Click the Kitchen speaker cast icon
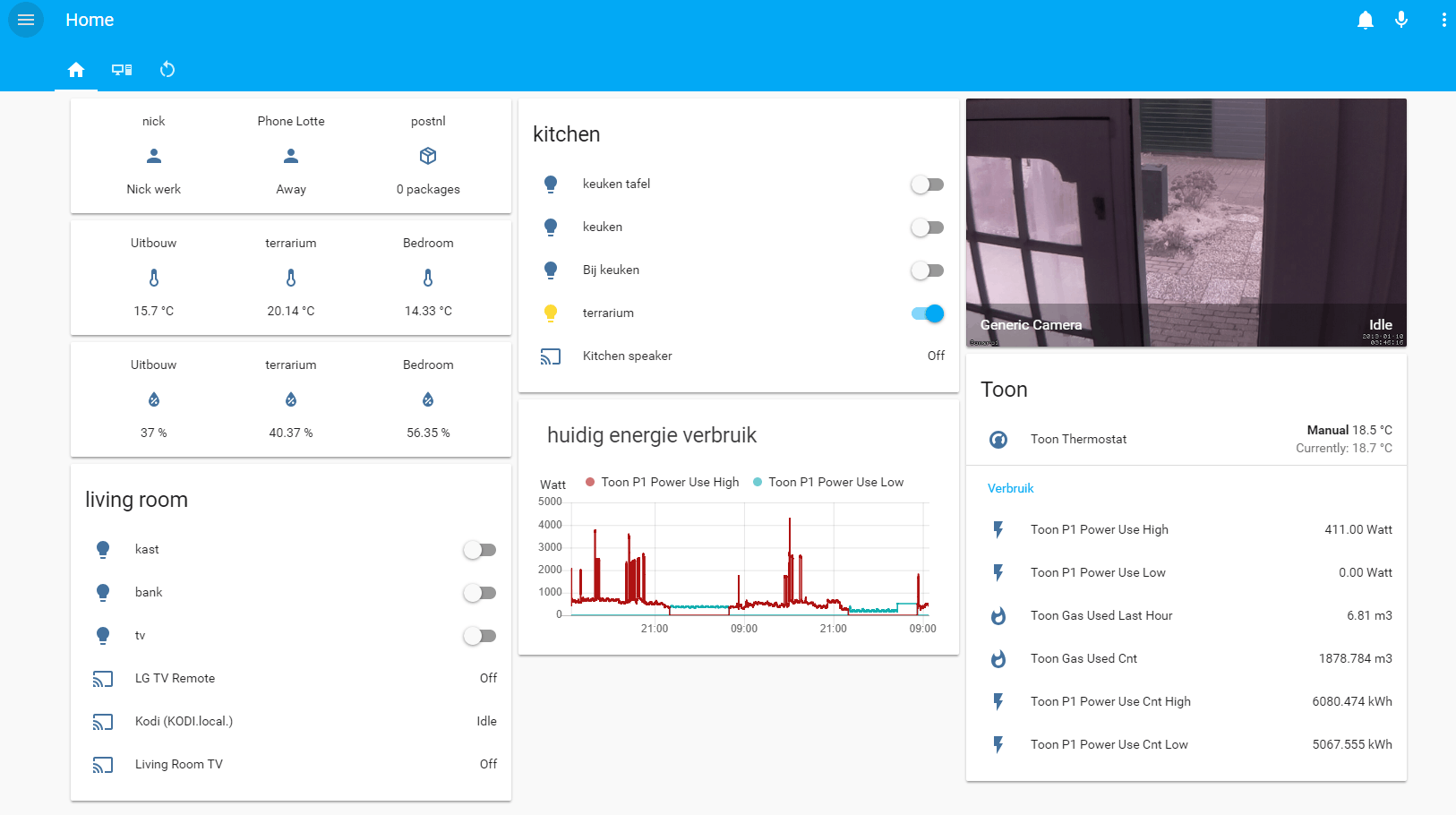The height and width of the screenshot is (815, 1456). (x=551, y=356)
